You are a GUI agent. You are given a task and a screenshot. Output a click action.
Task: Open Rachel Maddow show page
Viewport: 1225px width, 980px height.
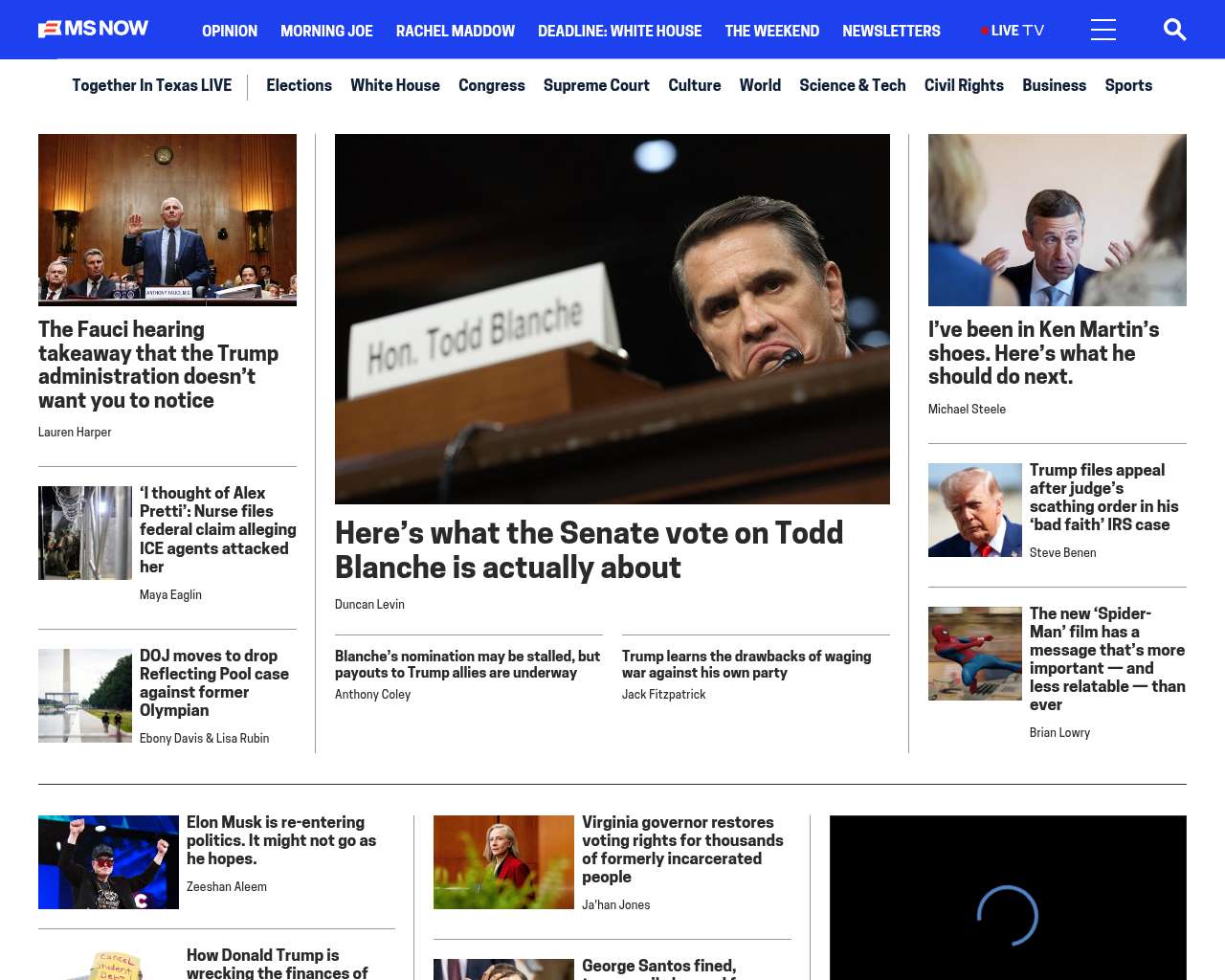456,31
